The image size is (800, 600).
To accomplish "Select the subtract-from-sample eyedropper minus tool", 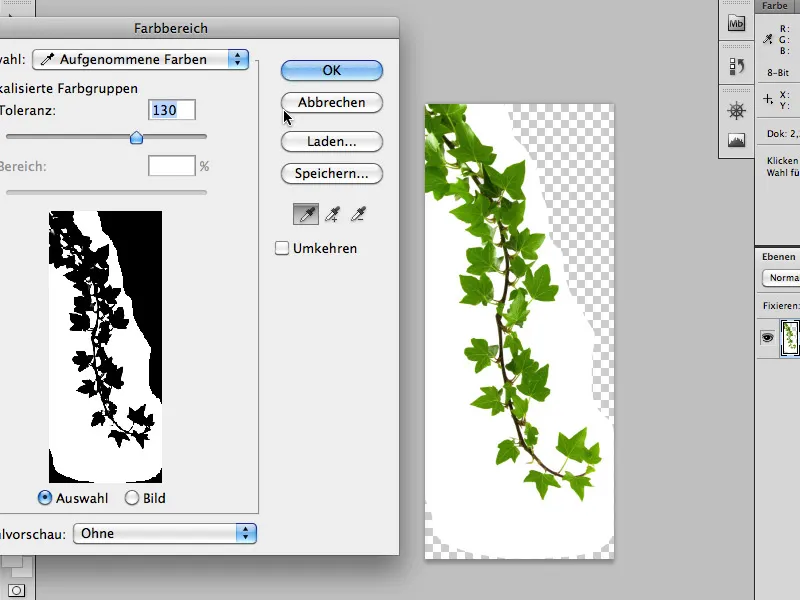I will click(x=358, y=214).
